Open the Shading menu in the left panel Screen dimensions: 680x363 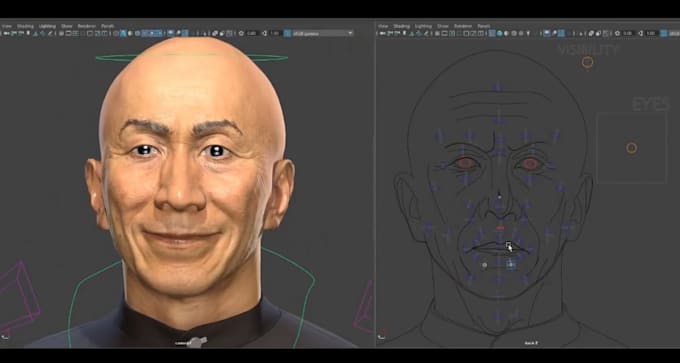click(25, 26)
